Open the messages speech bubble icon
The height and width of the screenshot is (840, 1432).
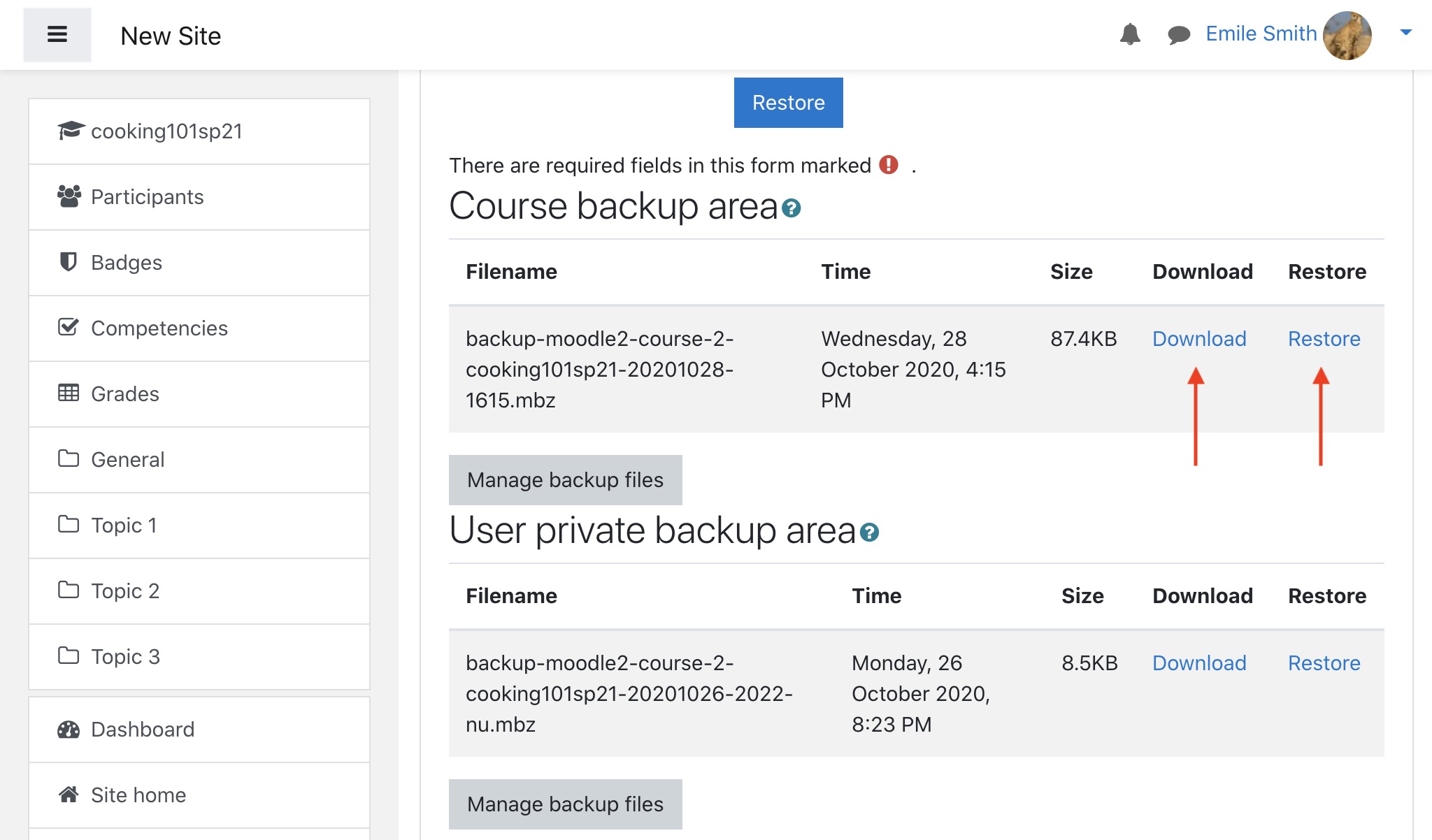[x=1179, y=34]
